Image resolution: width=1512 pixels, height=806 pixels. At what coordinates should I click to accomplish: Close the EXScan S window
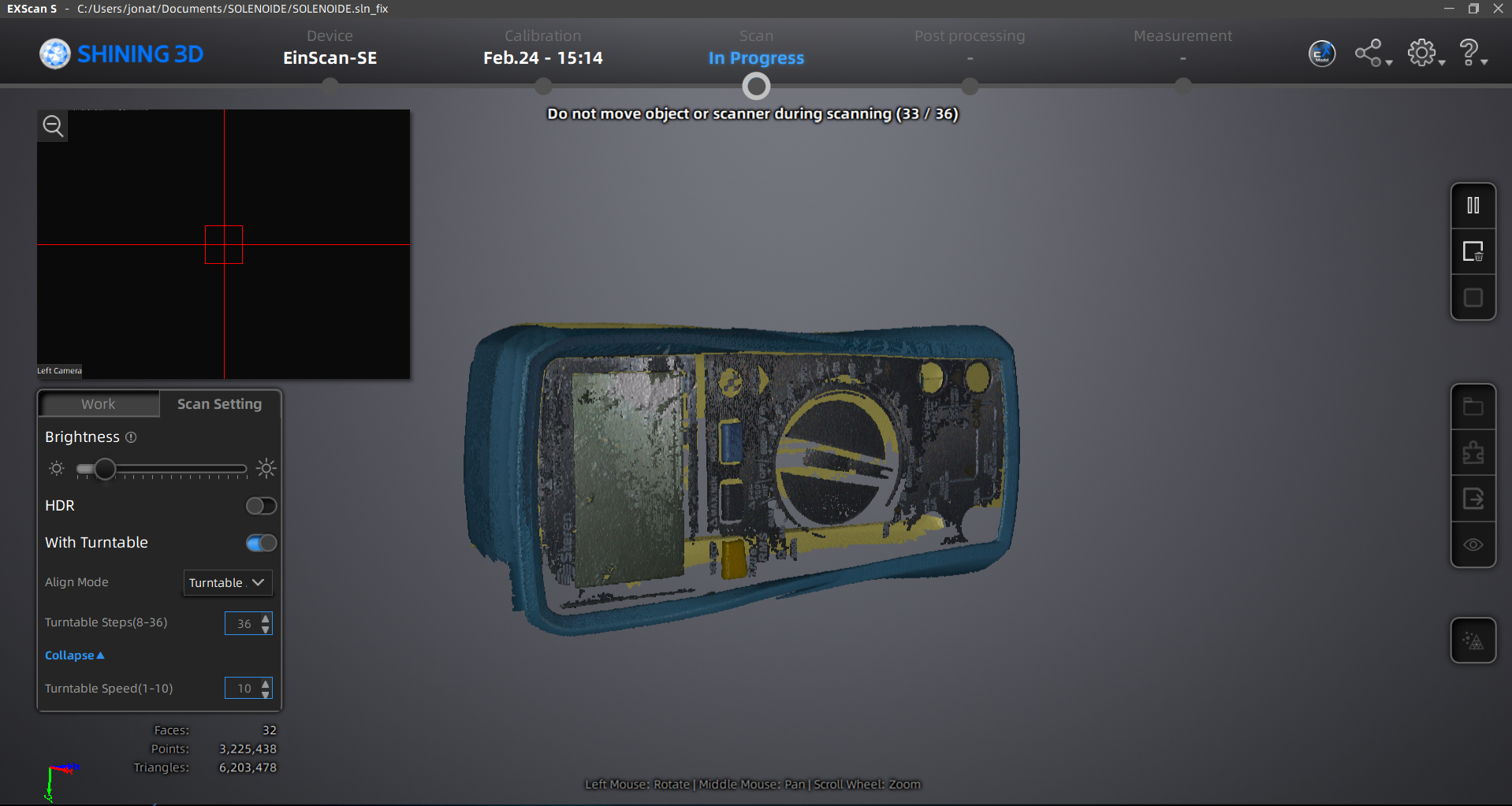pos(1498,9)
